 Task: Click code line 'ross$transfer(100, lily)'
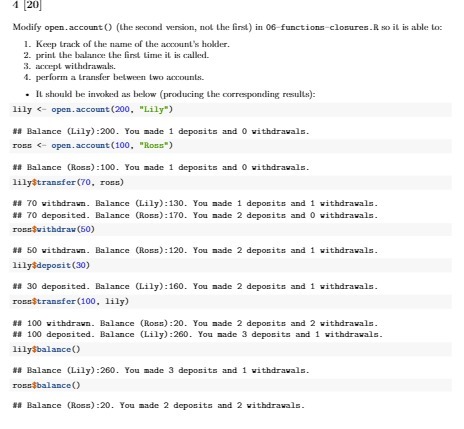pos(70,301)
